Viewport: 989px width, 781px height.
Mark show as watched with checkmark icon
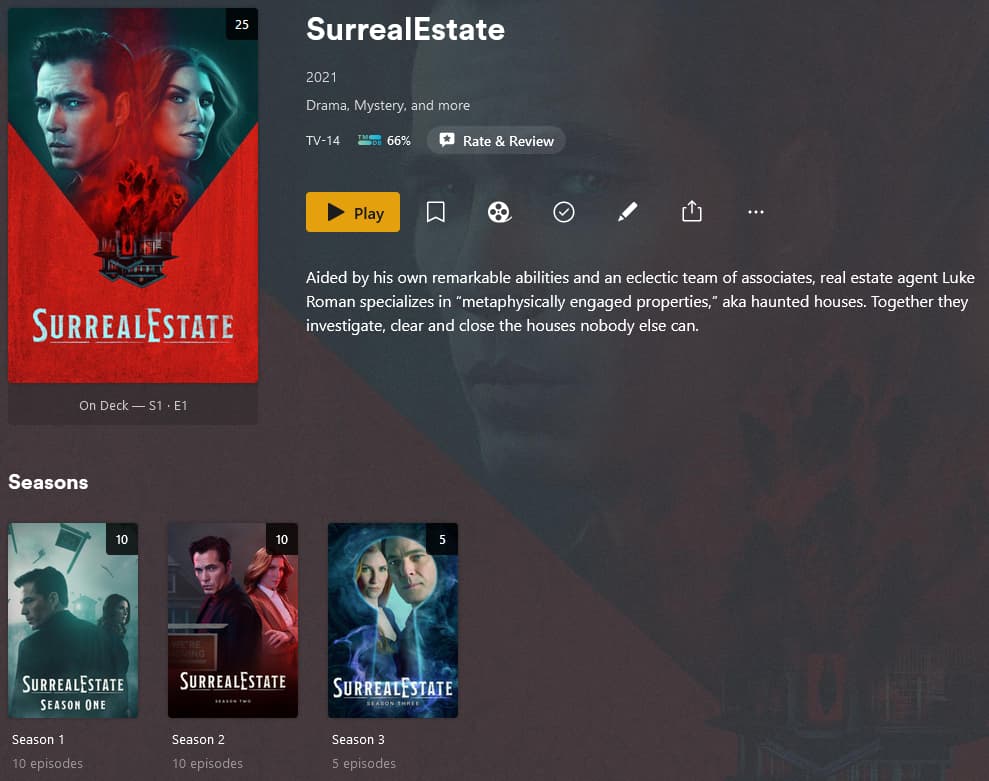click(x=564, y=212)
